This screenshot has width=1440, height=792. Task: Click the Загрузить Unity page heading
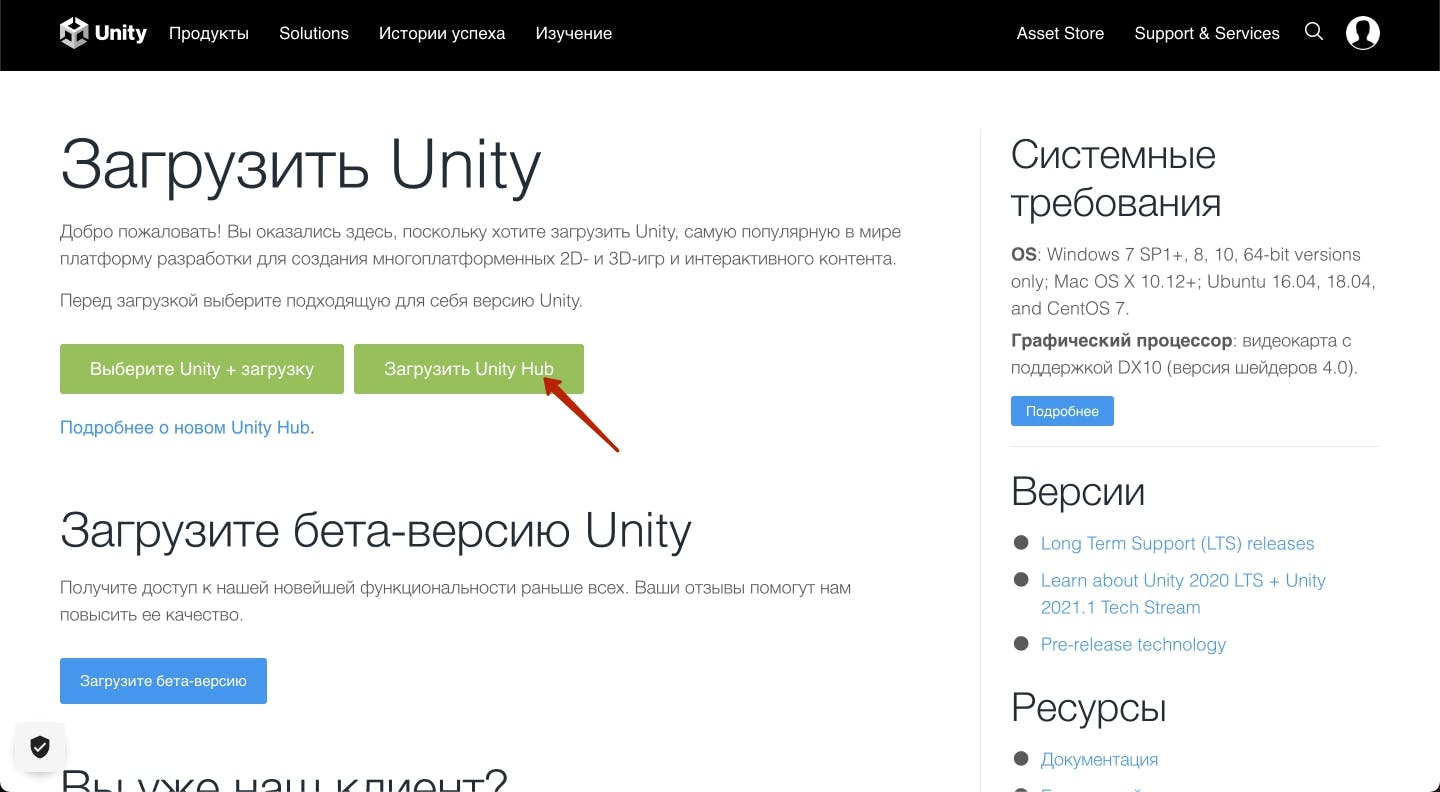coord(301,165)
